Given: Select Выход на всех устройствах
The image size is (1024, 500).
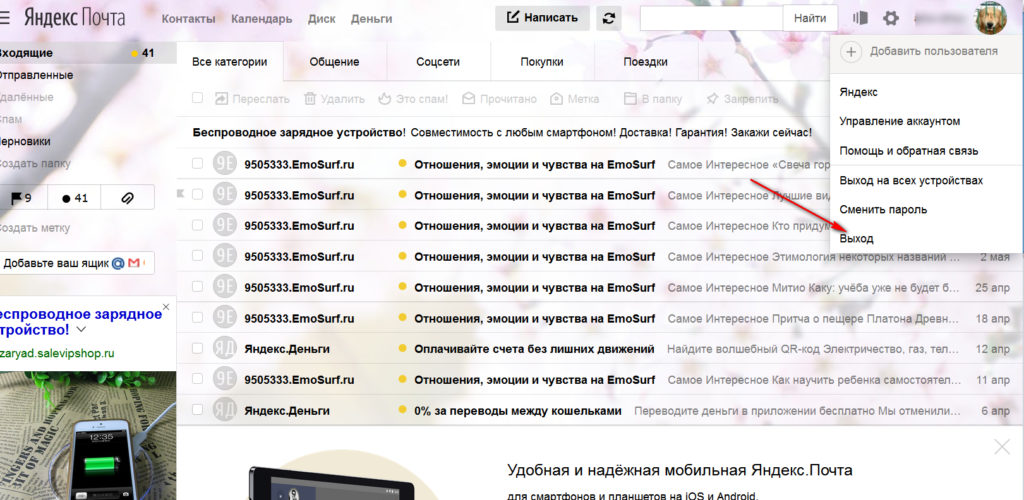Looking at the screenshot, I should coord(911,180).
